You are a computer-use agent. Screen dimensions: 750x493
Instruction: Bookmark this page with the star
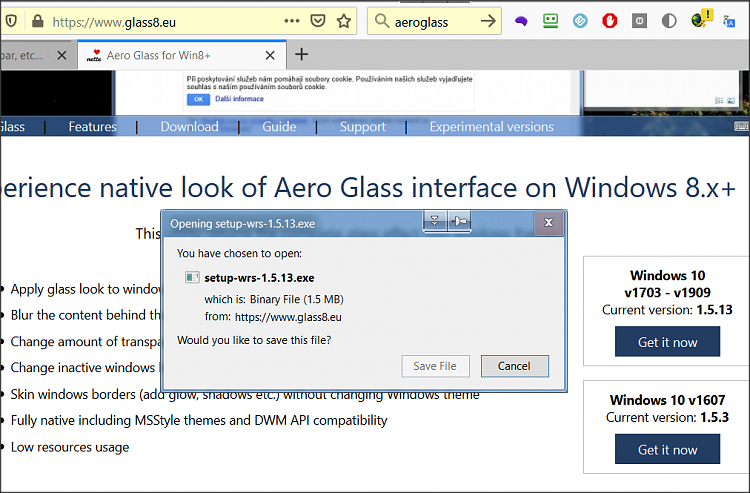pyautogui.click(x=343, y=21)
